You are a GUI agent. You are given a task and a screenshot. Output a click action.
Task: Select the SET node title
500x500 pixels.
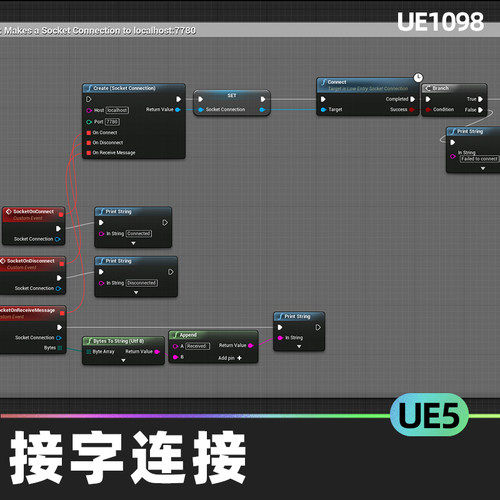pyautogui.click(x=232, y=96)
